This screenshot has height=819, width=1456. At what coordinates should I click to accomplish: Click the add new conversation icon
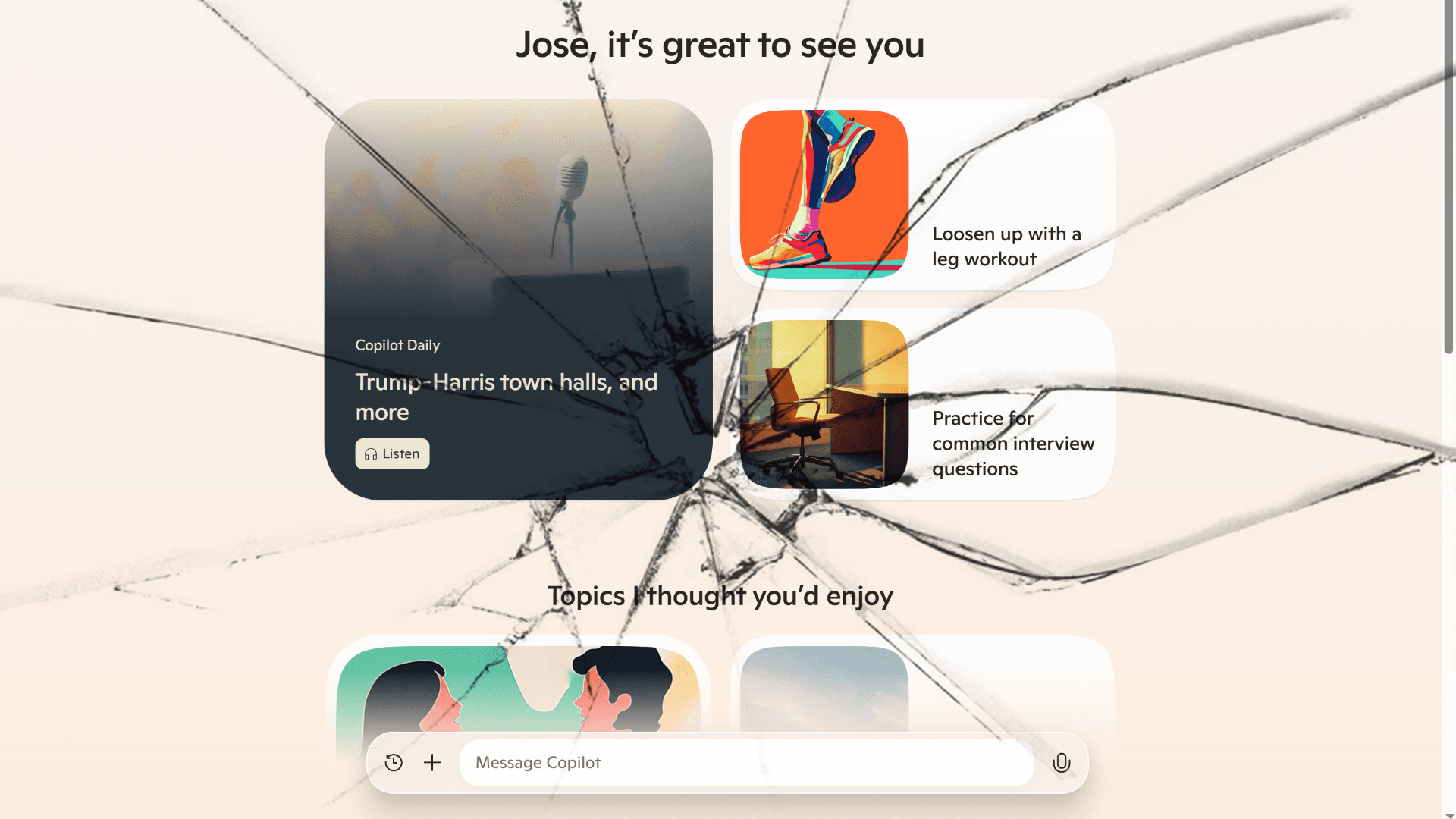pos(432,762)
